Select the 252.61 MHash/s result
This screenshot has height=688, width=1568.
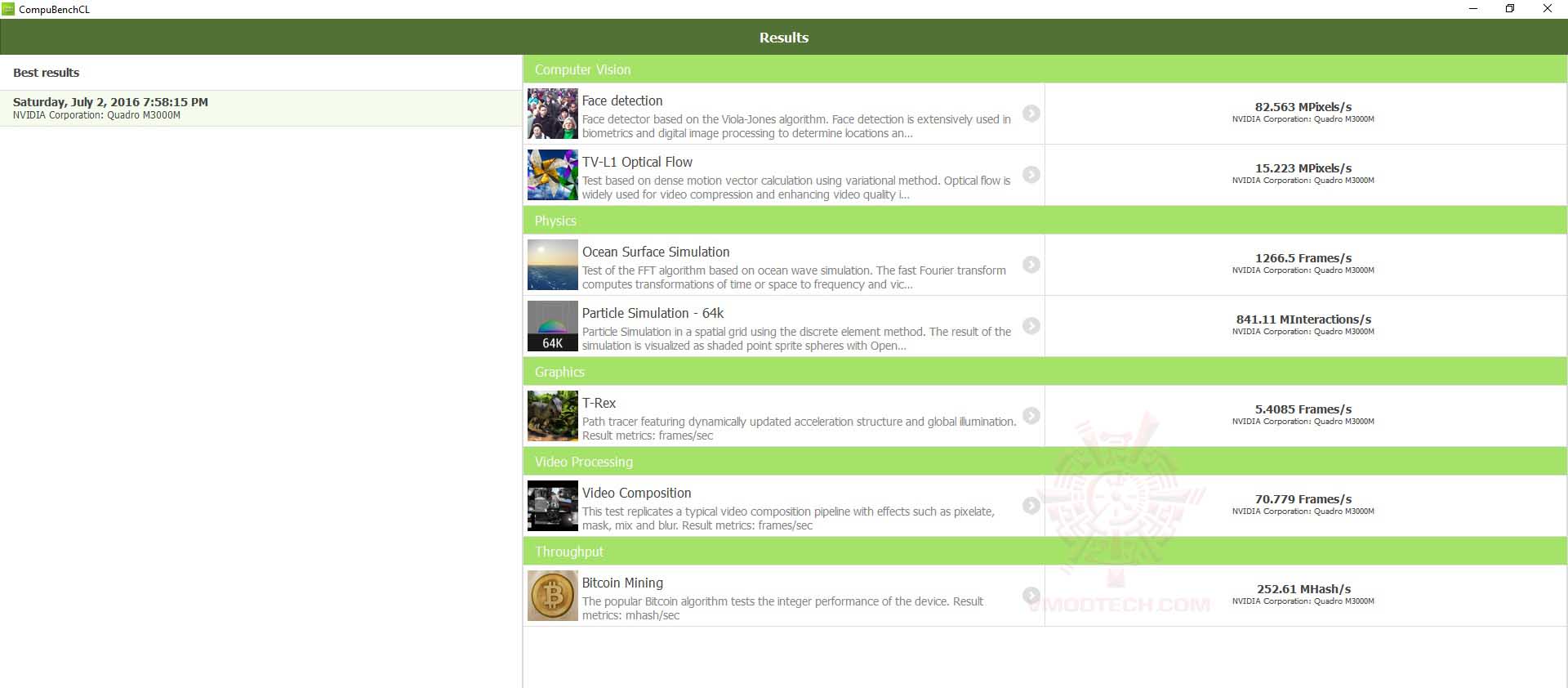(x=1303, y=589)
